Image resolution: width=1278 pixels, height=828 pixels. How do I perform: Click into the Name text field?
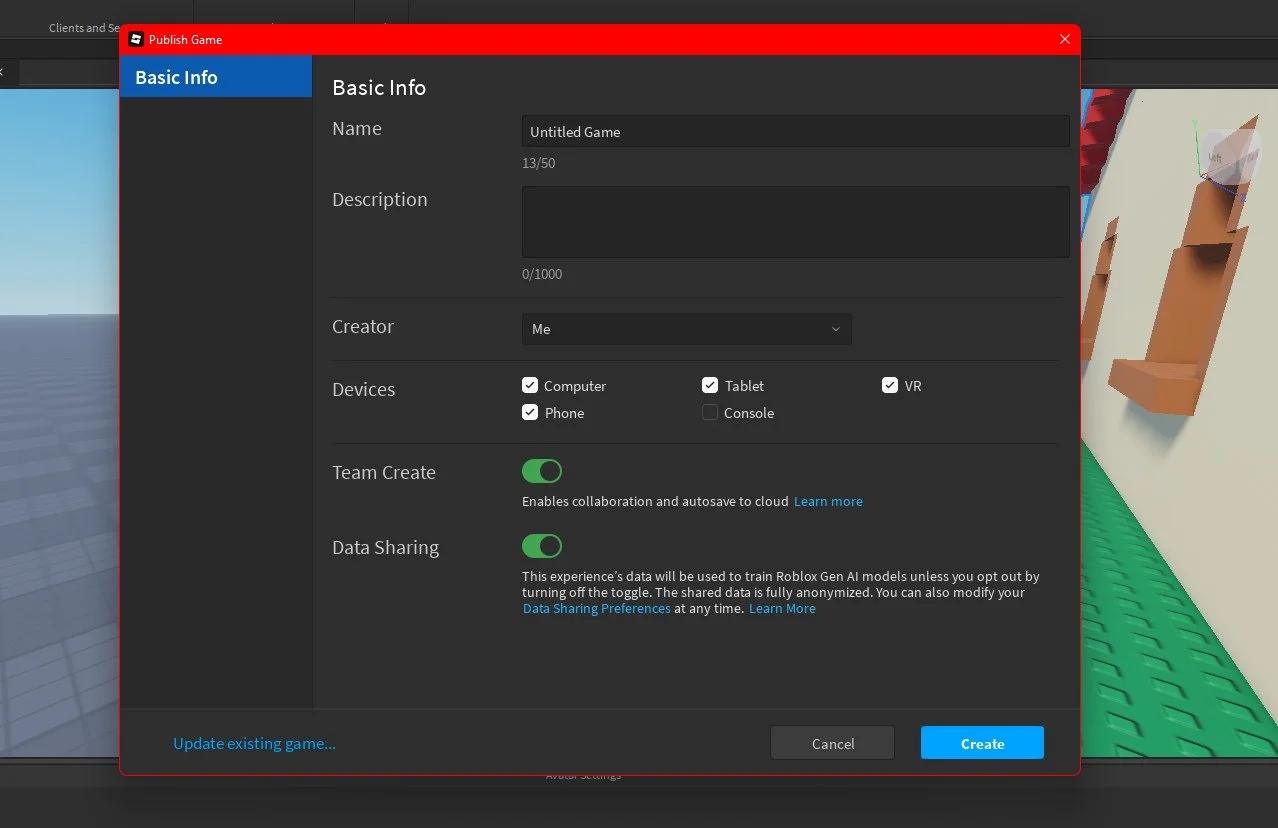796,131
